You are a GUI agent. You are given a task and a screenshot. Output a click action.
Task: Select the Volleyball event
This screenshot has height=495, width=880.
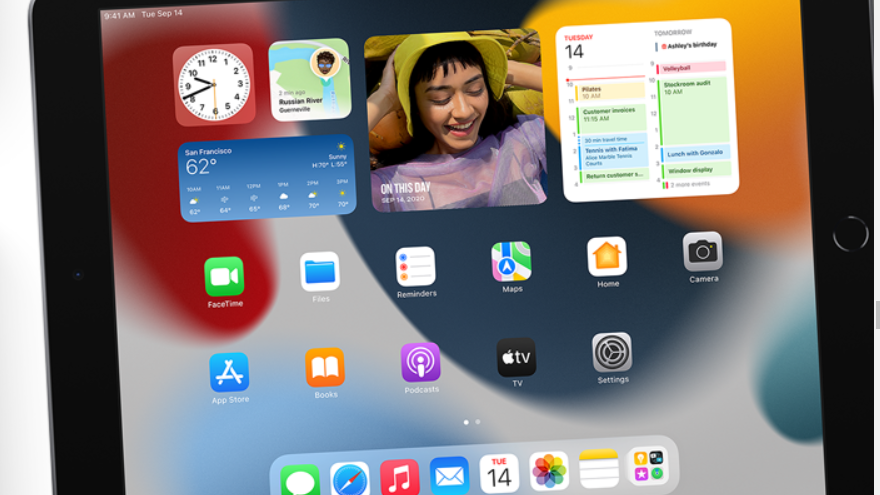tap(691, 68)
